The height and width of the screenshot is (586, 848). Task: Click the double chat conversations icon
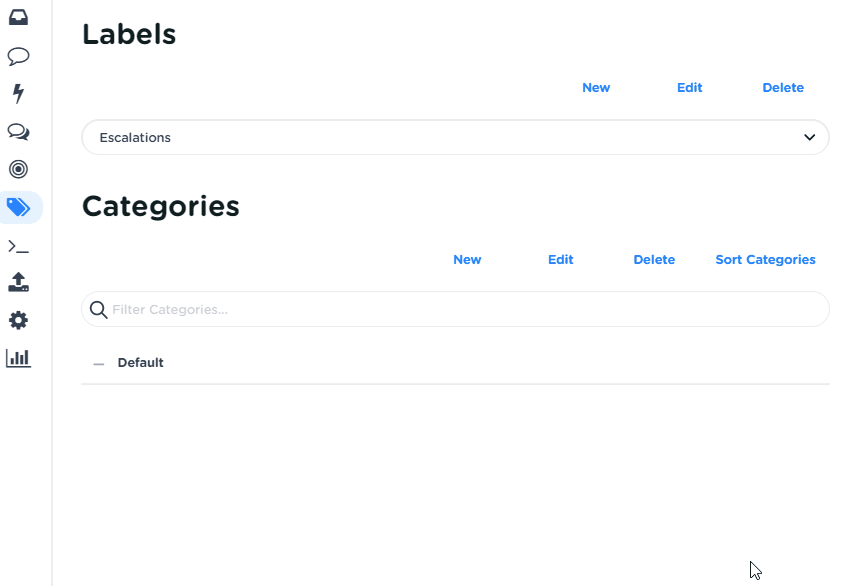[x=18, y=131]
